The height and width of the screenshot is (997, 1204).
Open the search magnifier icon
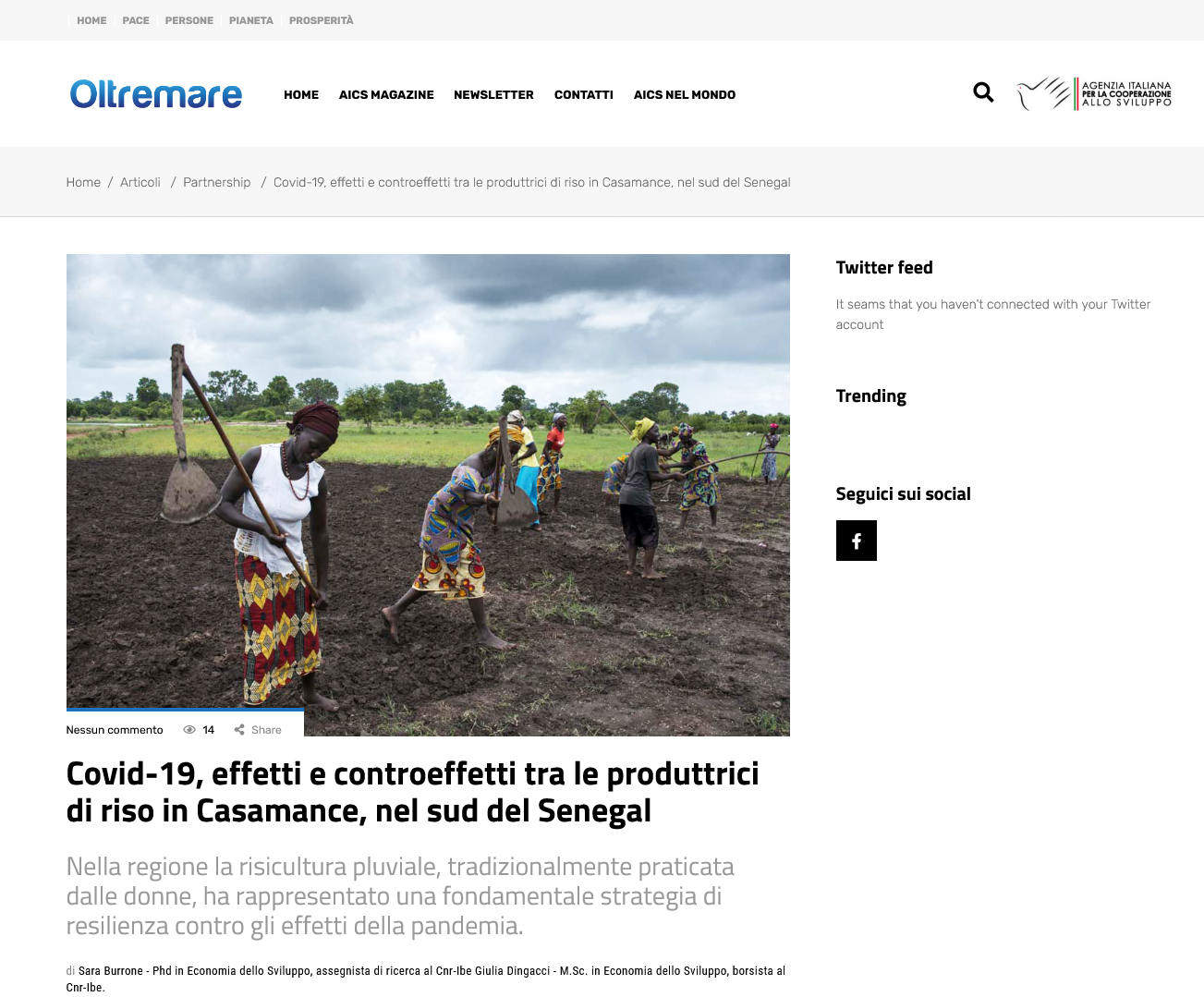(x=983, y=92)
